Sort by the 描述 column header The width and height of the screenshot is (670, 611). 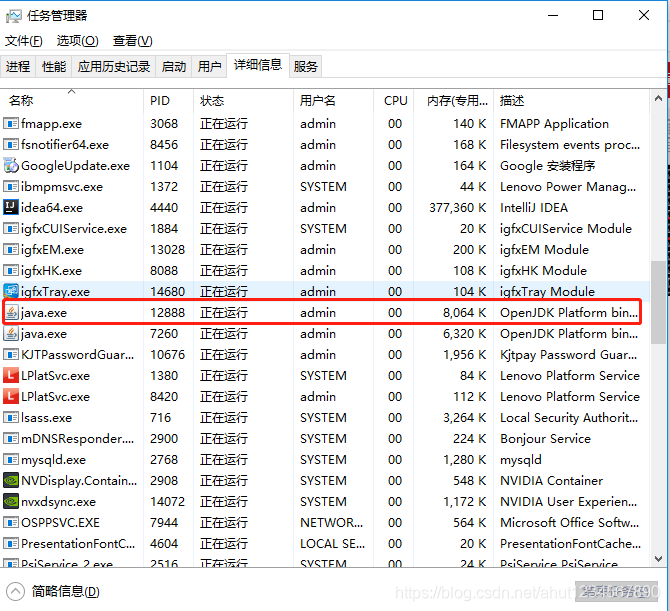[x=571, y=101]
